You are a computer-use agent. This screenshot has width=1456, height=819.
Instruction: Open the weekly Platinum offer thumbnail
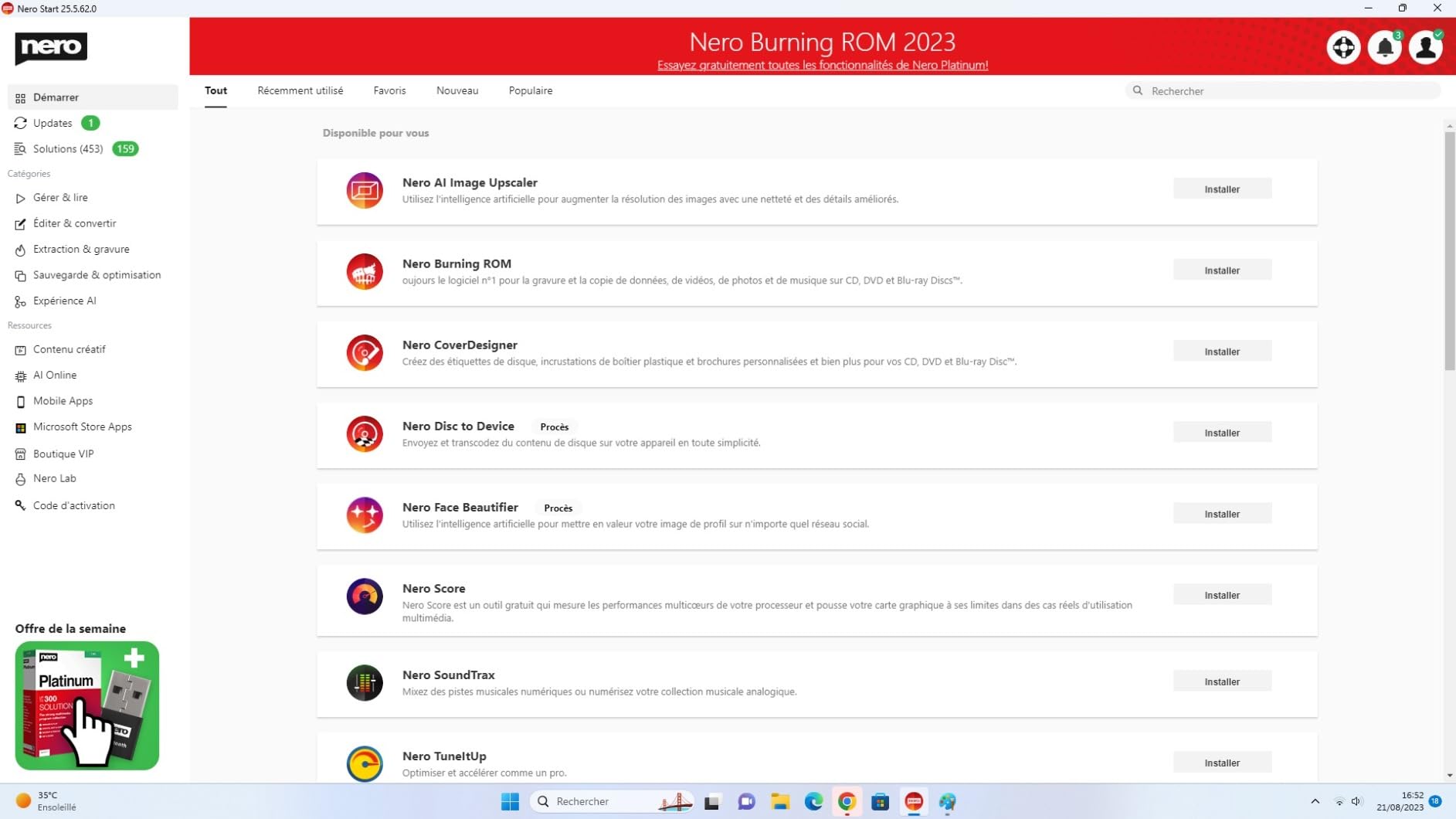(x=87, y=705)
